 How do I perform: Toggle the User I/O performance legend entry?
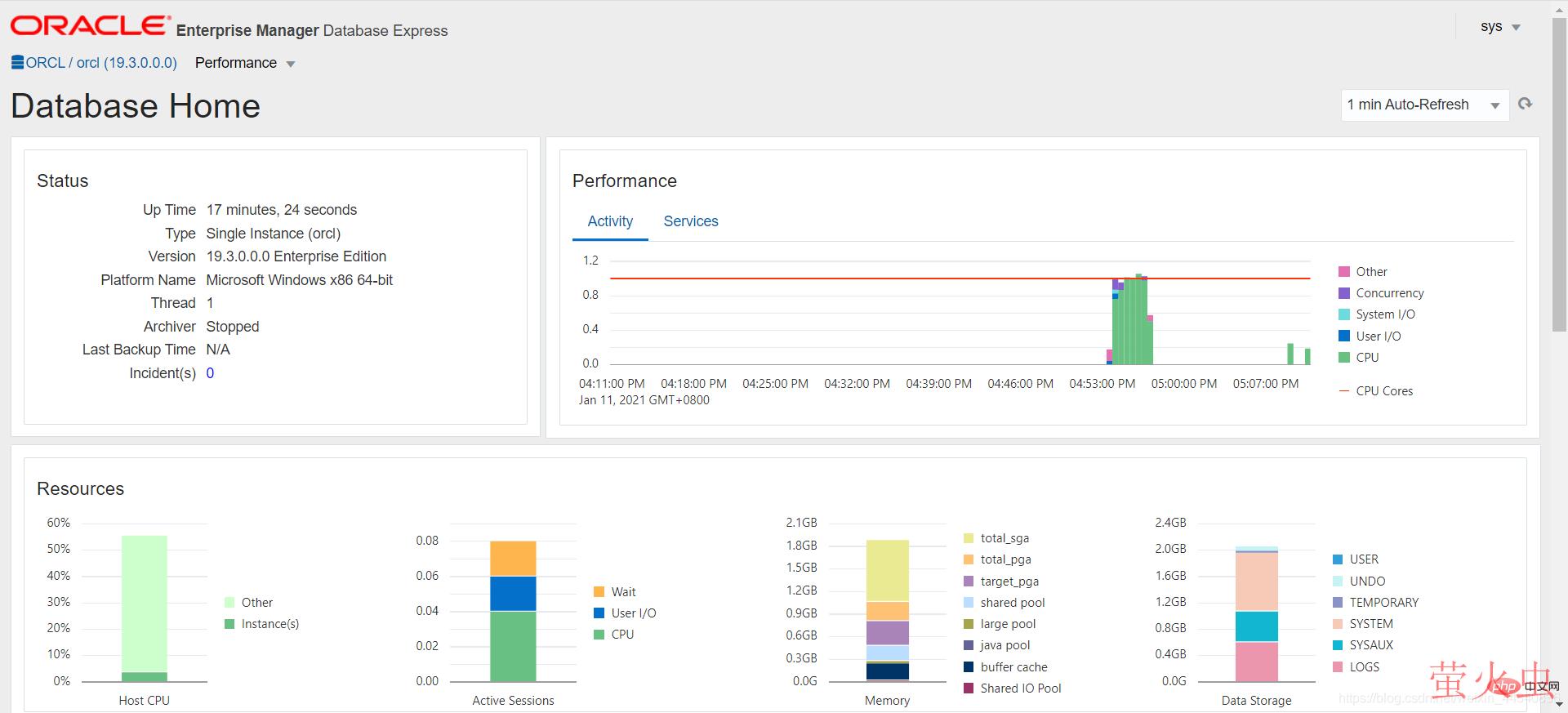[1378, 336]
